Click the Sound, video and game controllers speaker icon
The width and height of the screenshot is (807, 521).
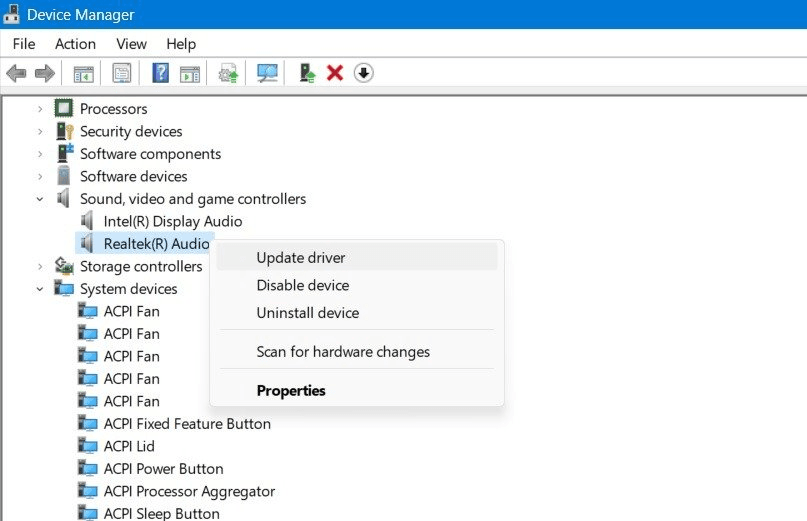[63, 198]
